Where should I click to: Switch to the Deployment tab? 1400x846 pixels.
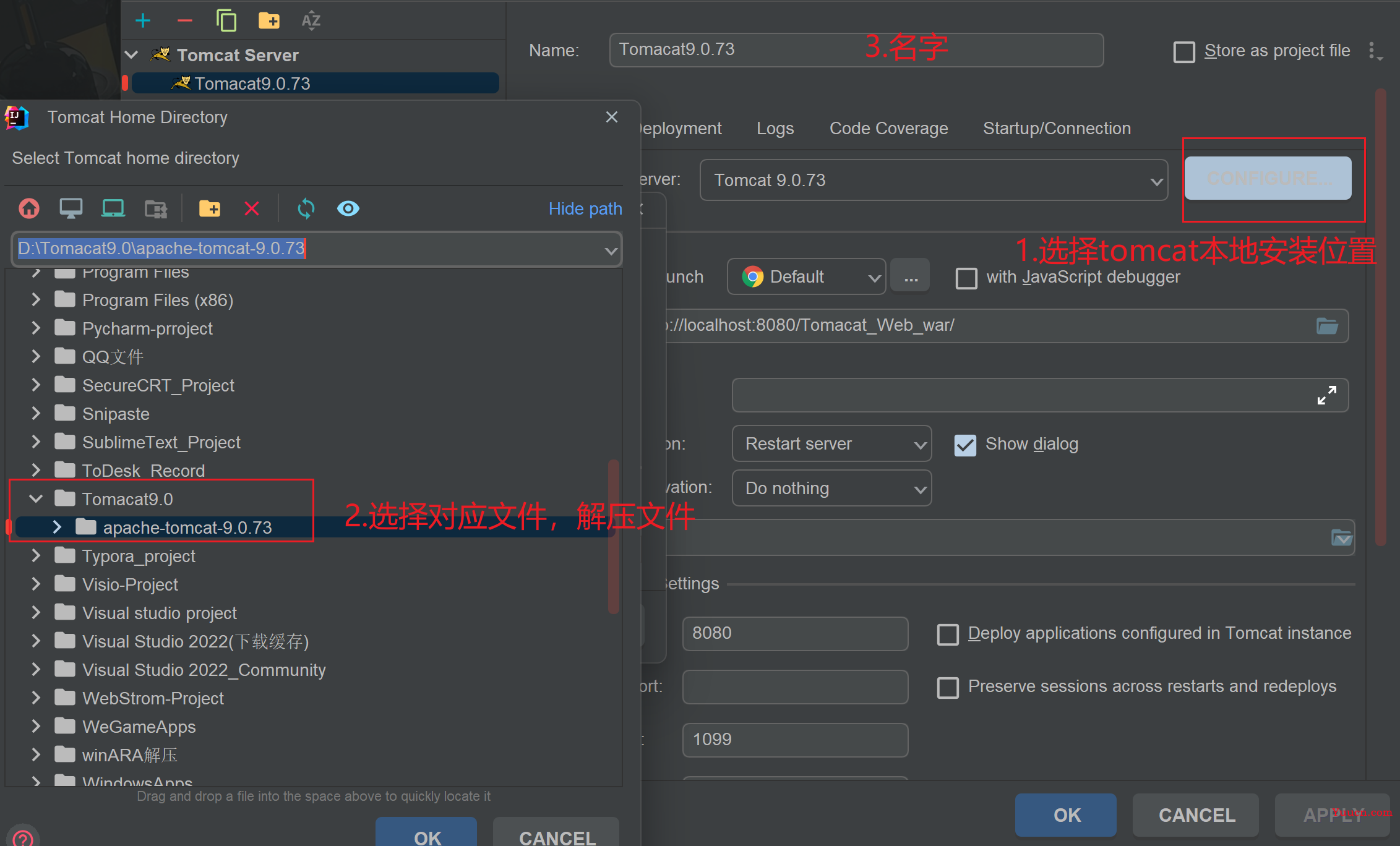click(682, 128)
